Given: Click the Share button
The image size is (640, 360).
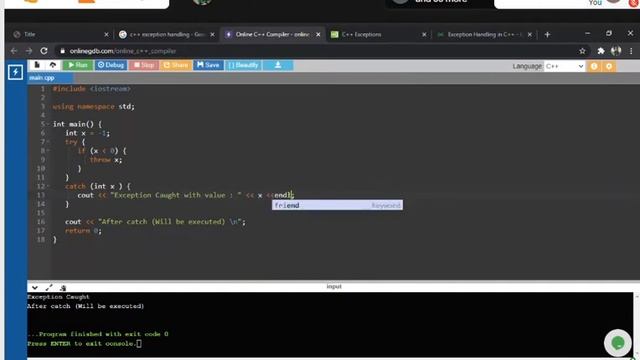Looking at the screenshot, I should 176,65.
